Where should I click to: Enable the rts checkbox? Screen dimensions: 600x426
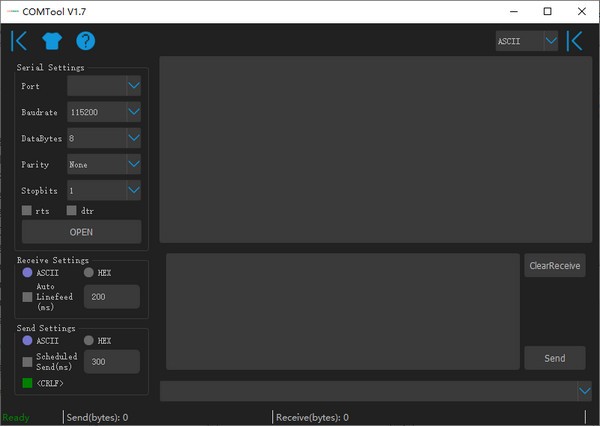(27, 211)
